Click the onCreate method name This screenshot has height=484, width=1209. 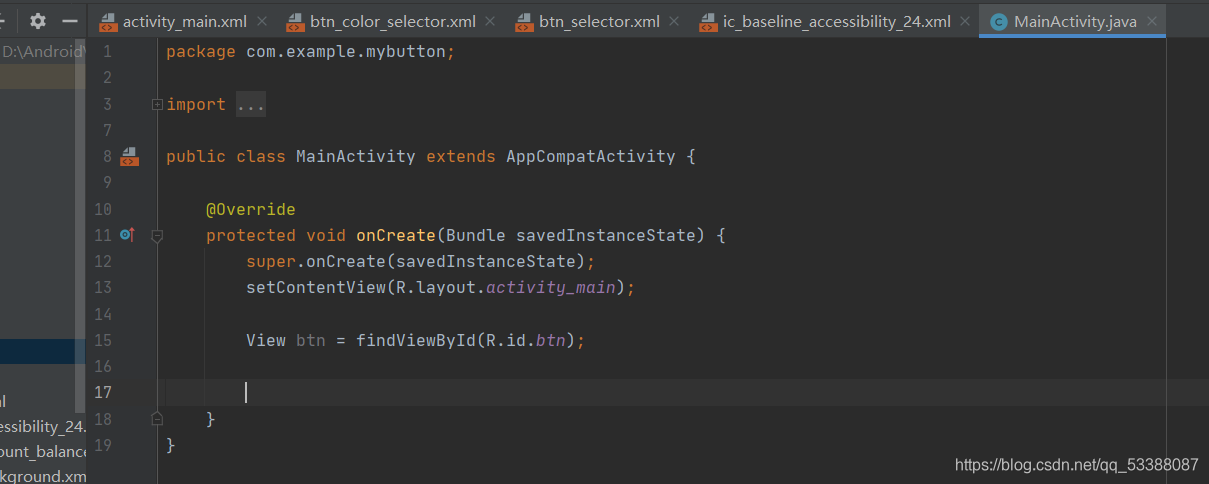(x=395, y=236)
